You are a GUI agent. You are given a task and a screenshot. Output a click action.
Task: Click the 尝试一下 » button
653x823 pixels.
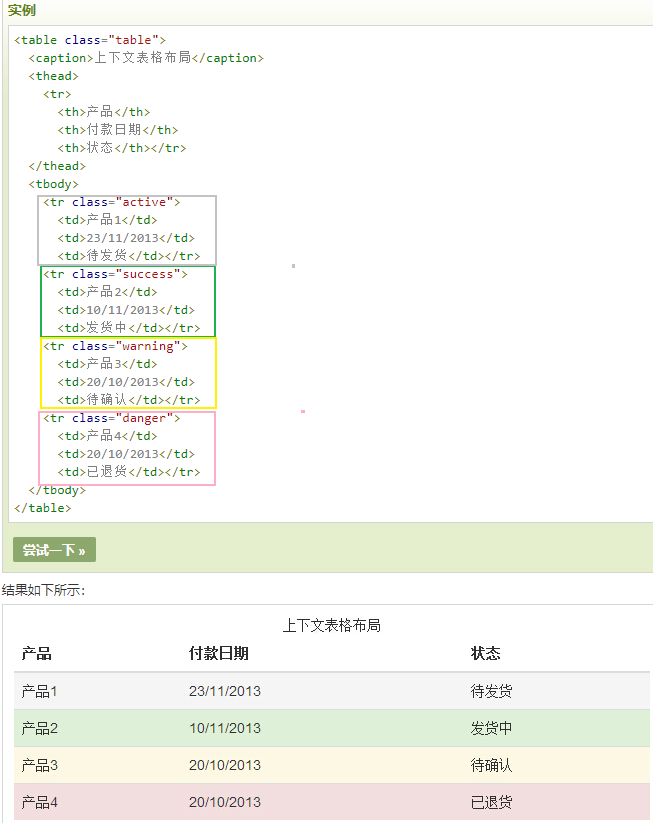pos(54,550)
